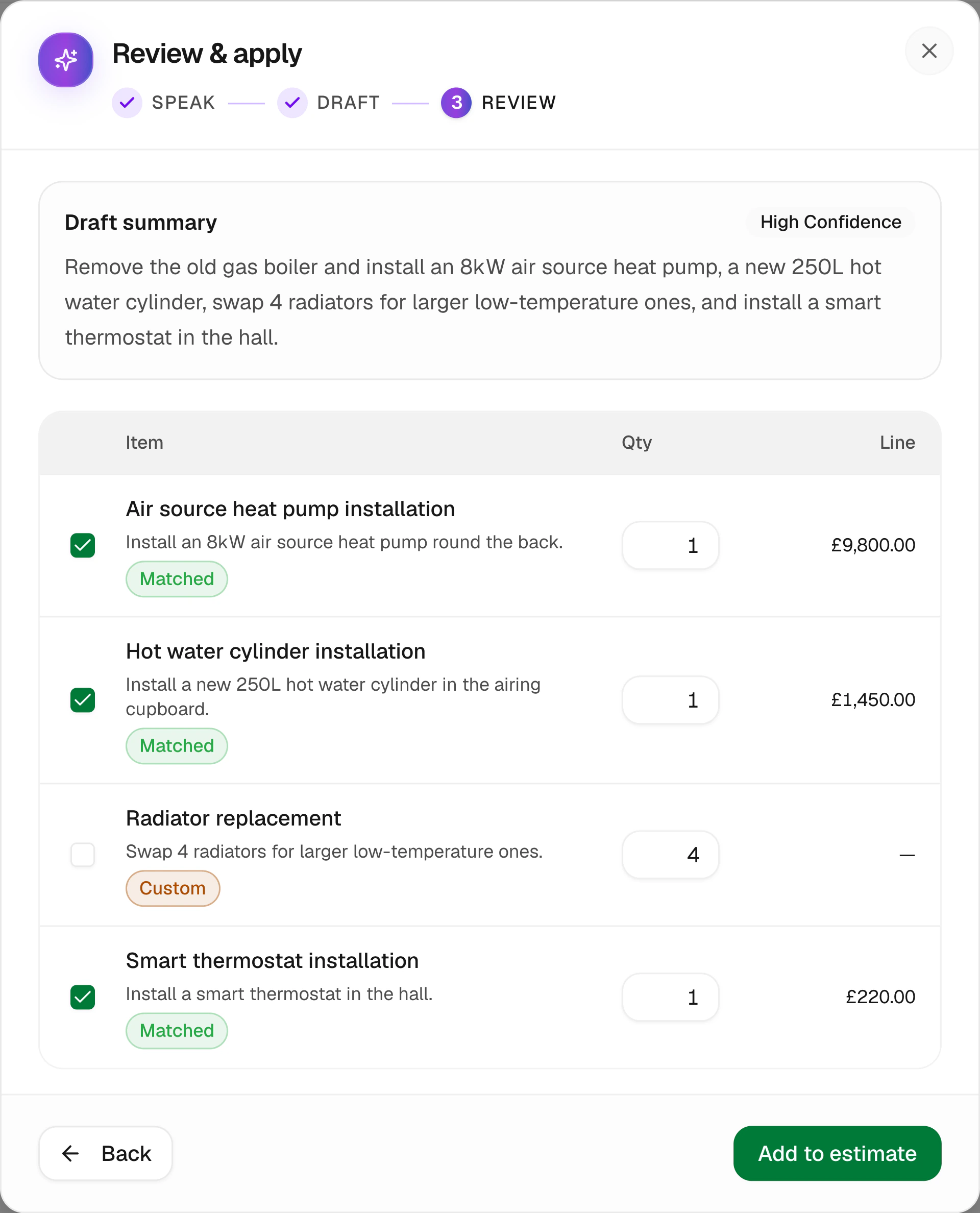This screenshot has width=980, height=1213.
Task: Click the Matched tag under hot water cylinder
Action: [x=177, y=746]
